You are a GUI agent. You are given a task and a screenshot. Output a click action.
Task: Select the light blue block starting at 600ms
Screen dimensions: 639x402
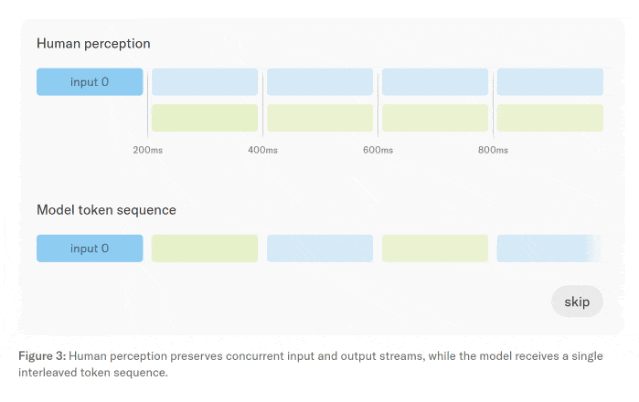pos(435,82)
